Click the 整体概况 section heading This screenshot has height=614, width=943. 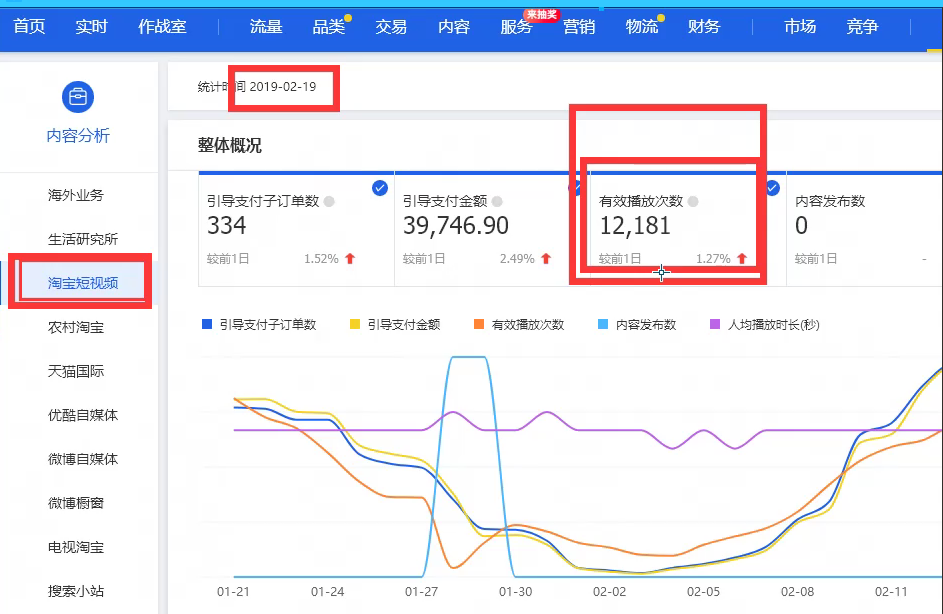tap(229, 146)
